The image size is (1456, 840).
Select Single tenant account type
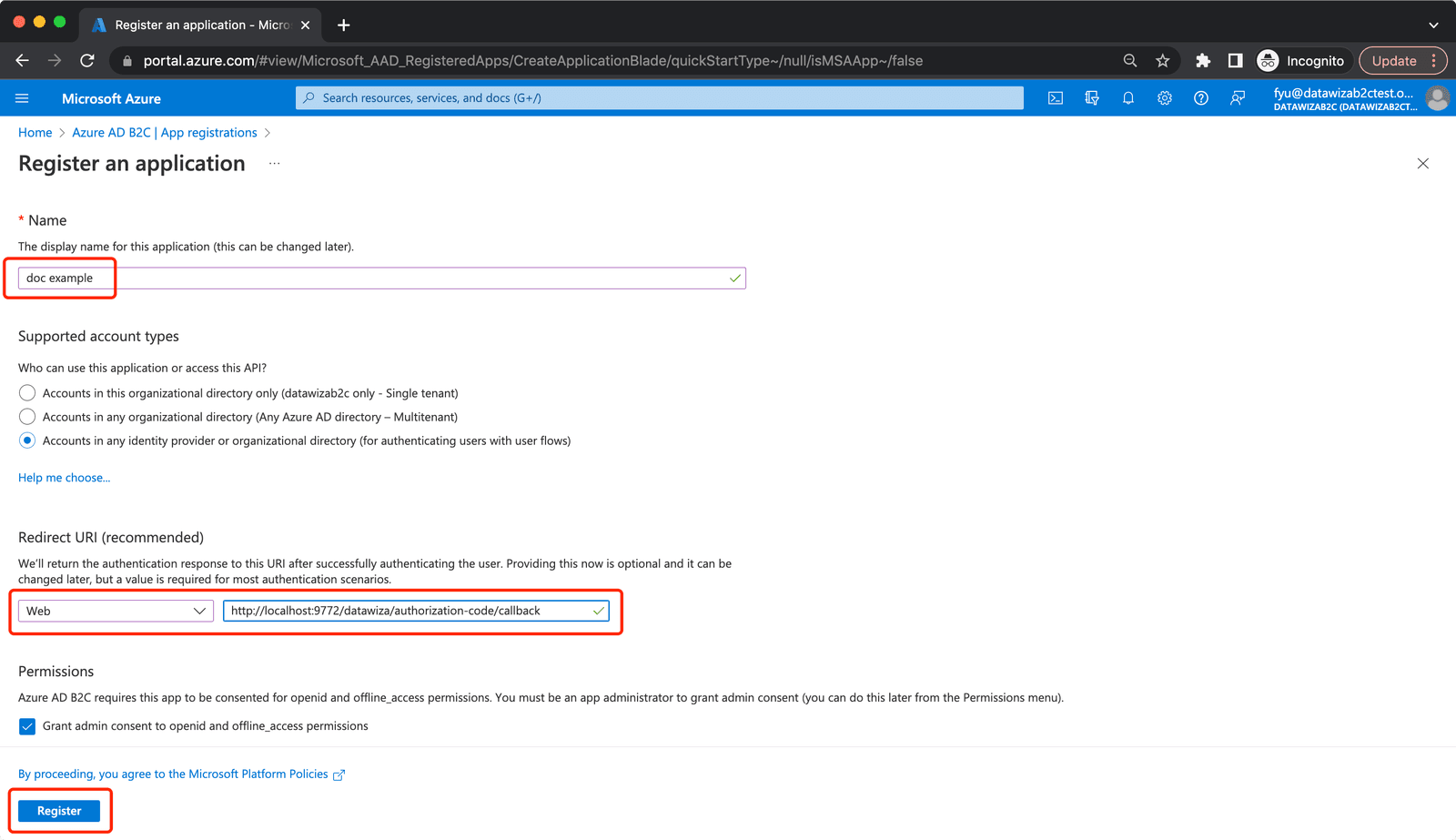(x=27, y=393)
